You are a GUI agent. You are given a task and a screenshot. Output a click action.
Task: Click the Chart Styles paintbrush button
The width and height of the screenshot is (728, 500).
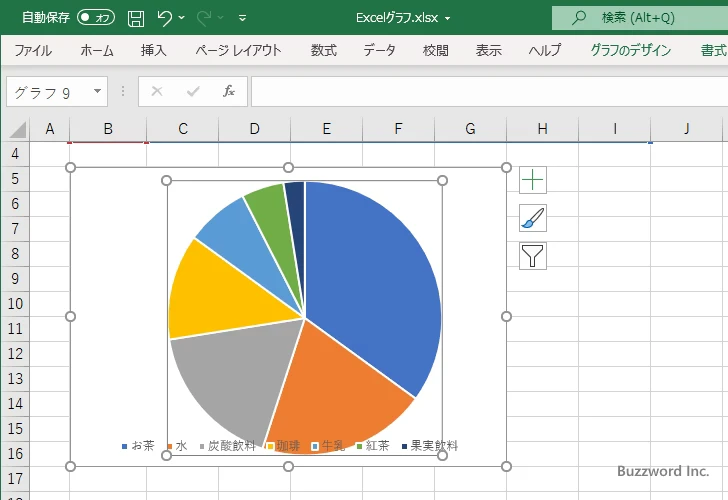coord(533,218)
